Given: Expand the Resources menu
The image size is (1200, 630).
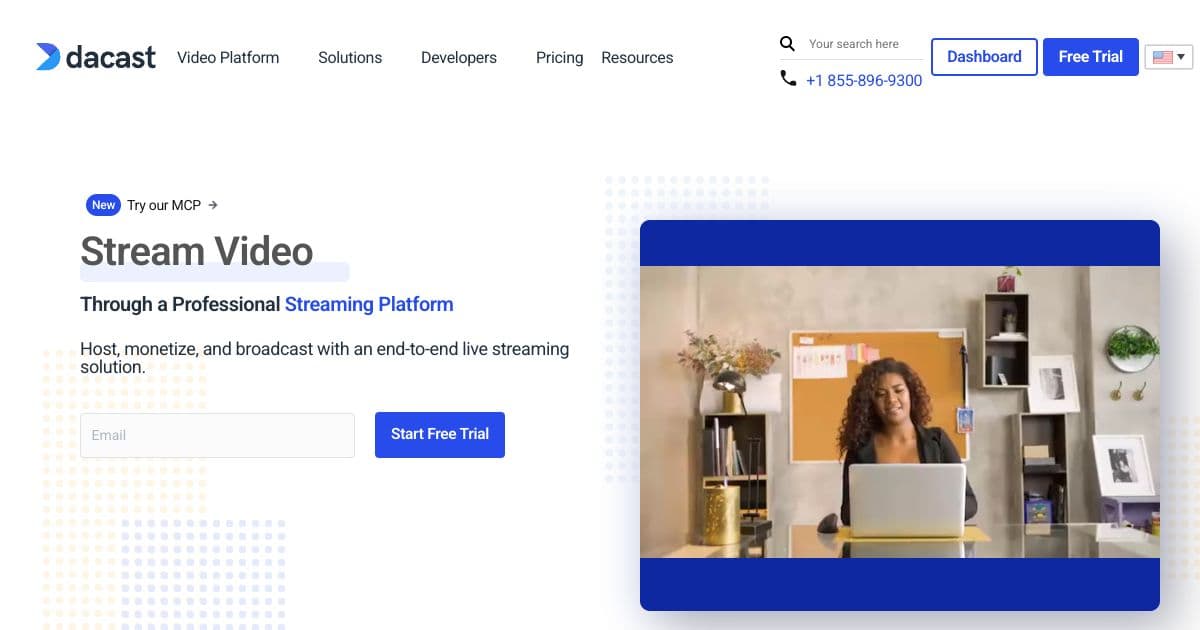Looking at the screenshot, I should 636,58.
